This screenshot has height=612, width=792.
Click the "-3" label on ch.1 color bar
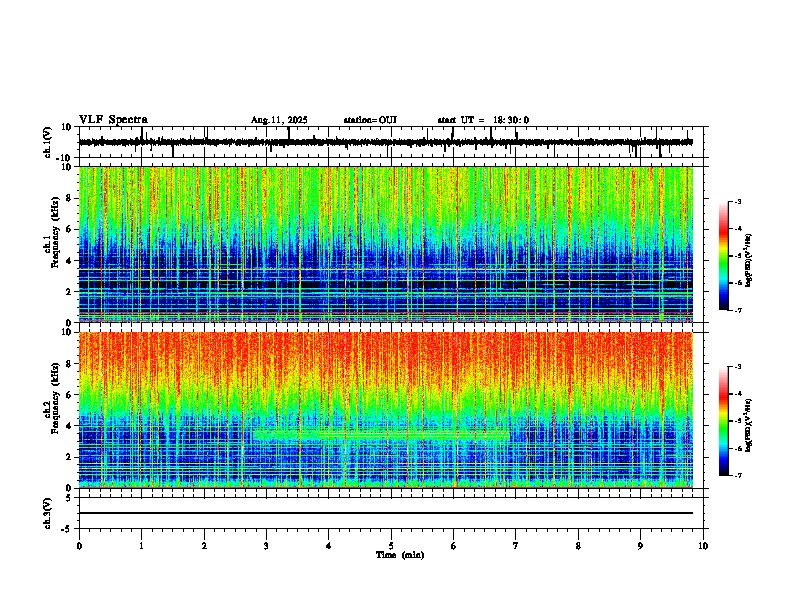point(737,201)
